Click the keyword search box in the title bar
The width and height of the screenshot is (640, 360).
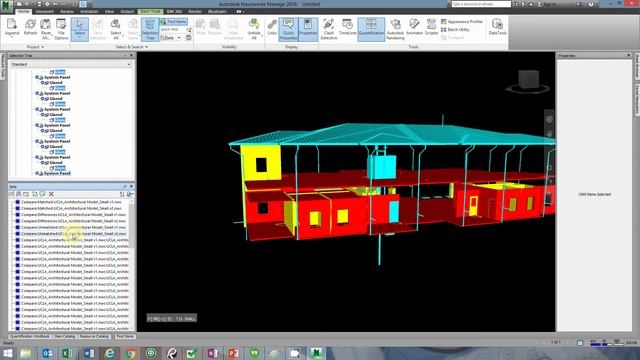pyautogui.click(x=481, y=4)
